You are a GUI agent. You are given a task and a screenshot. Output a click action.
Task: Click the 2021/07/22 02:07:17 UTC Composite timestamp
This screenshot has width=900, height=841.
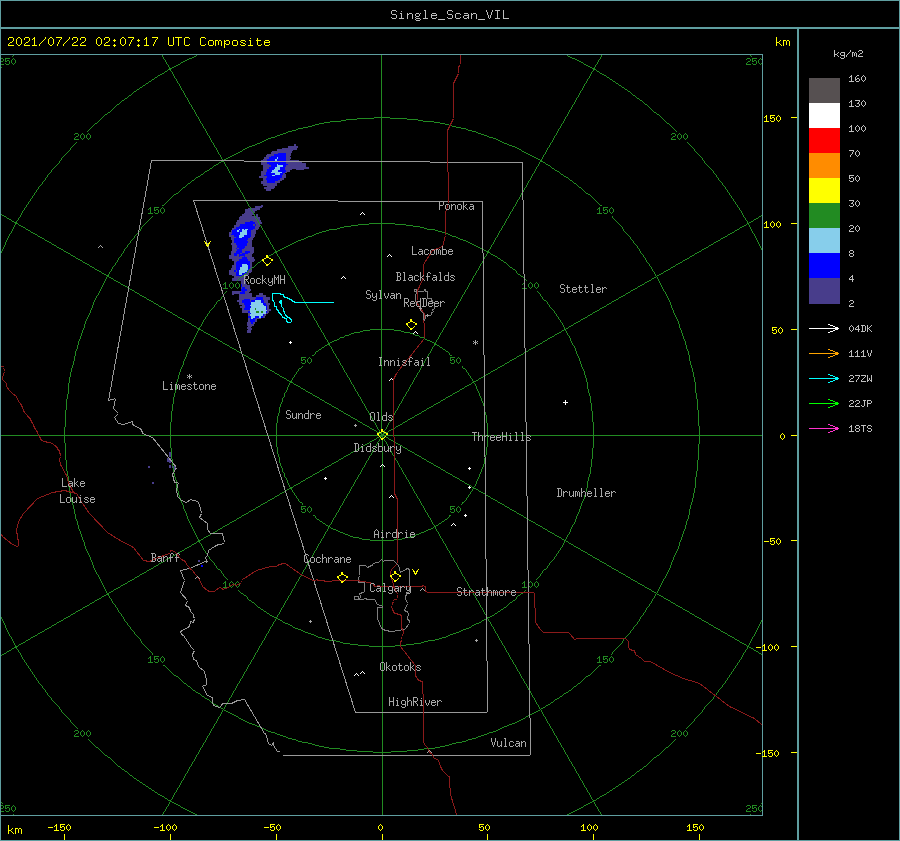click(138, 42)
